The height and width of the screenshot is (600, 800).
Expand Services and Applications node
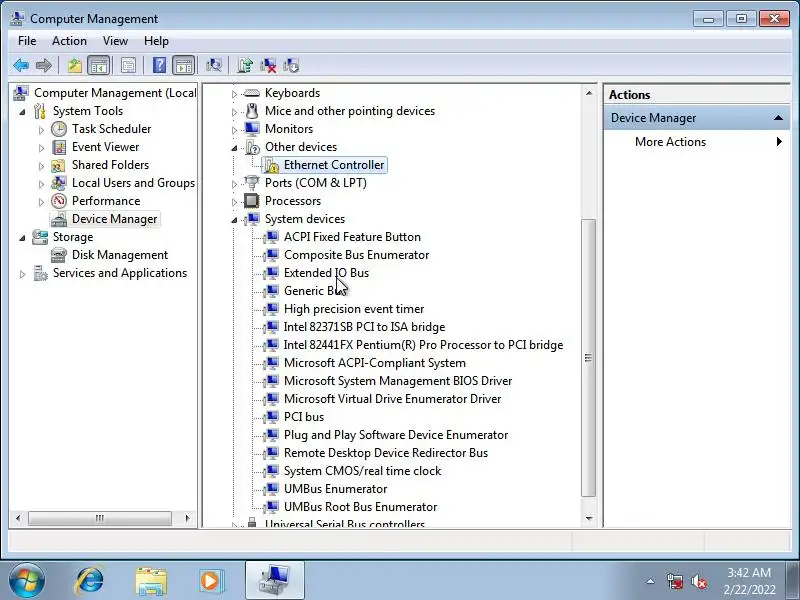click(22, 274)
